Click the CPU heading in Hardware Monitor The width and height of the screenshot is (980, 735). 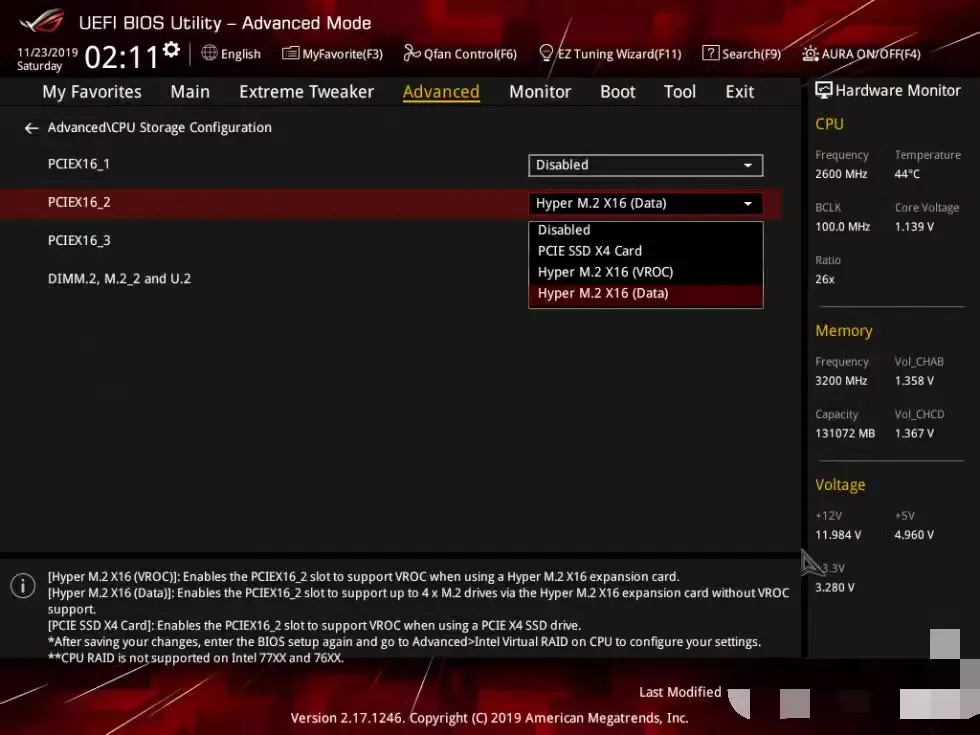[x=829, y=124]
